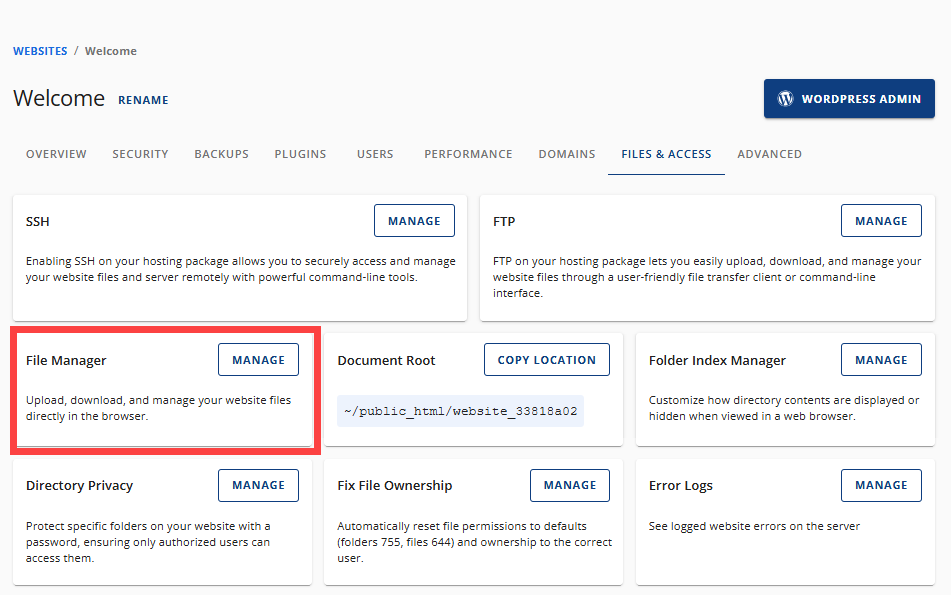Open the Users tab
951x595 pixels.
click(x=375, y=154)
